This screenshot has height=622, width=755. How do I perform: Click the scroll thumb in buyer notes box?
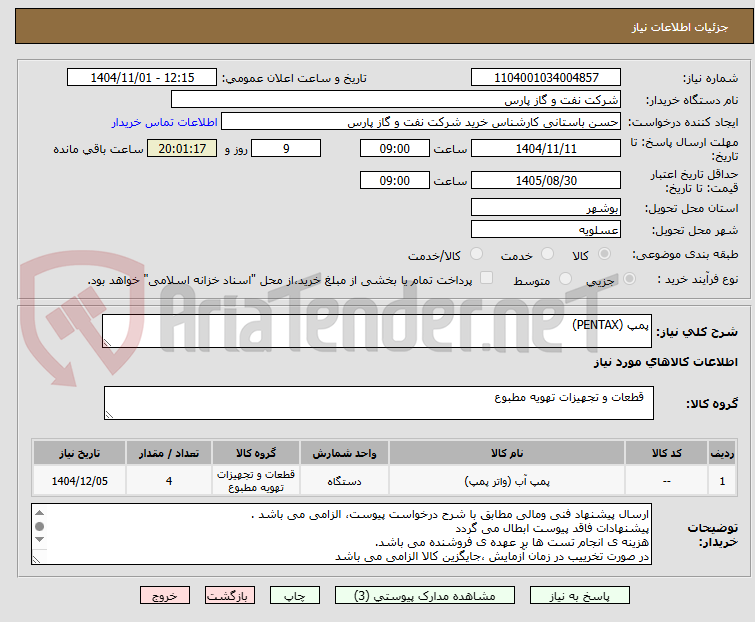[x=40, y=527]
